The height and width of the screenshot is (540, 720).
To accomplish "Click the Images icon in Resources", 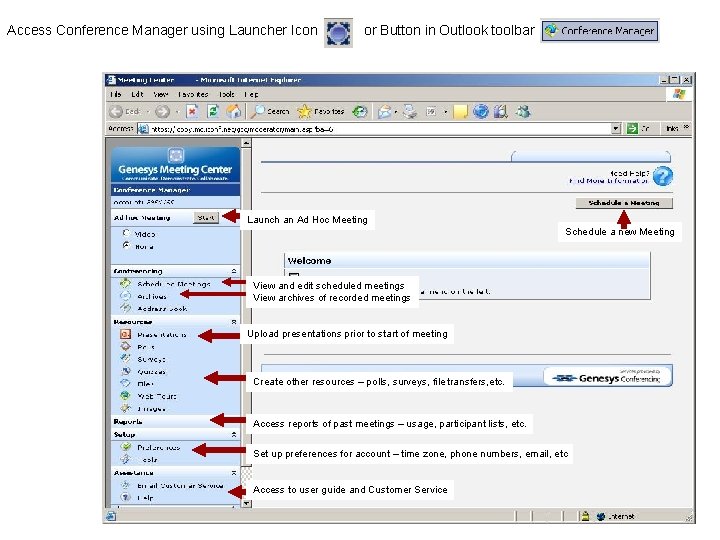I will coord(125,408).
